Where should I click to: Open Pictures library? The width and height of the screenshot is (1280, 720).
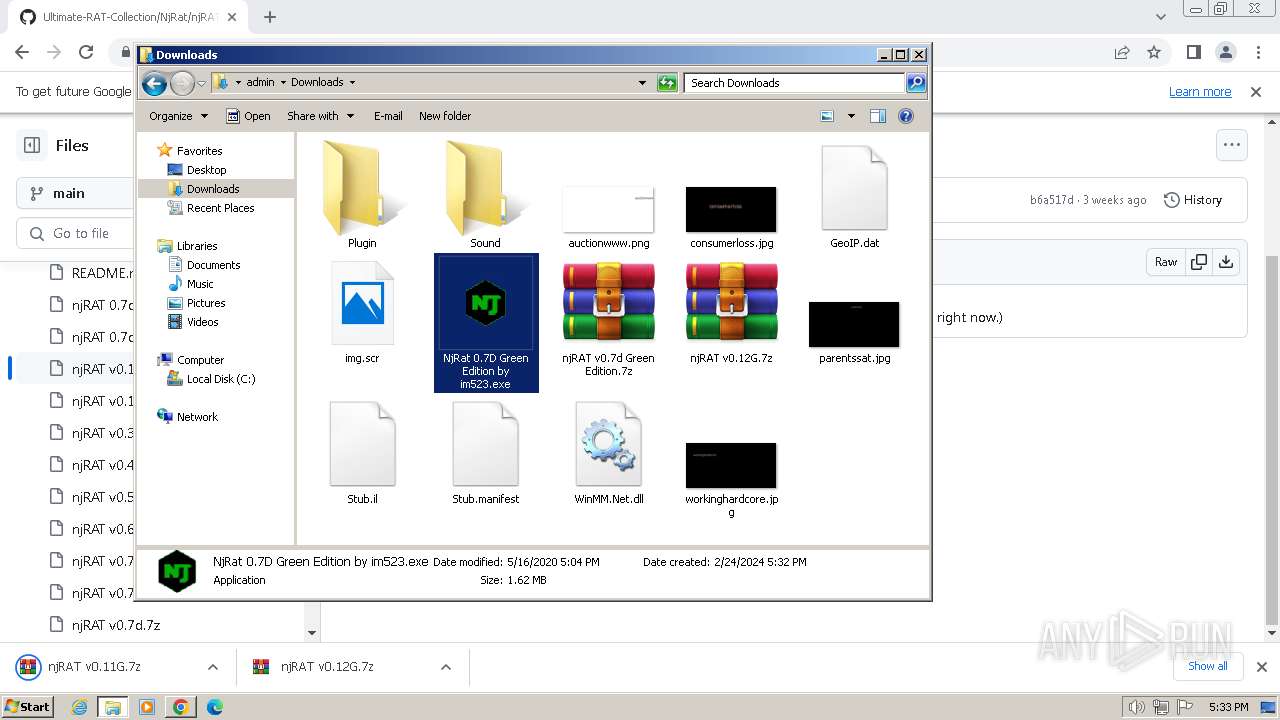206,303
